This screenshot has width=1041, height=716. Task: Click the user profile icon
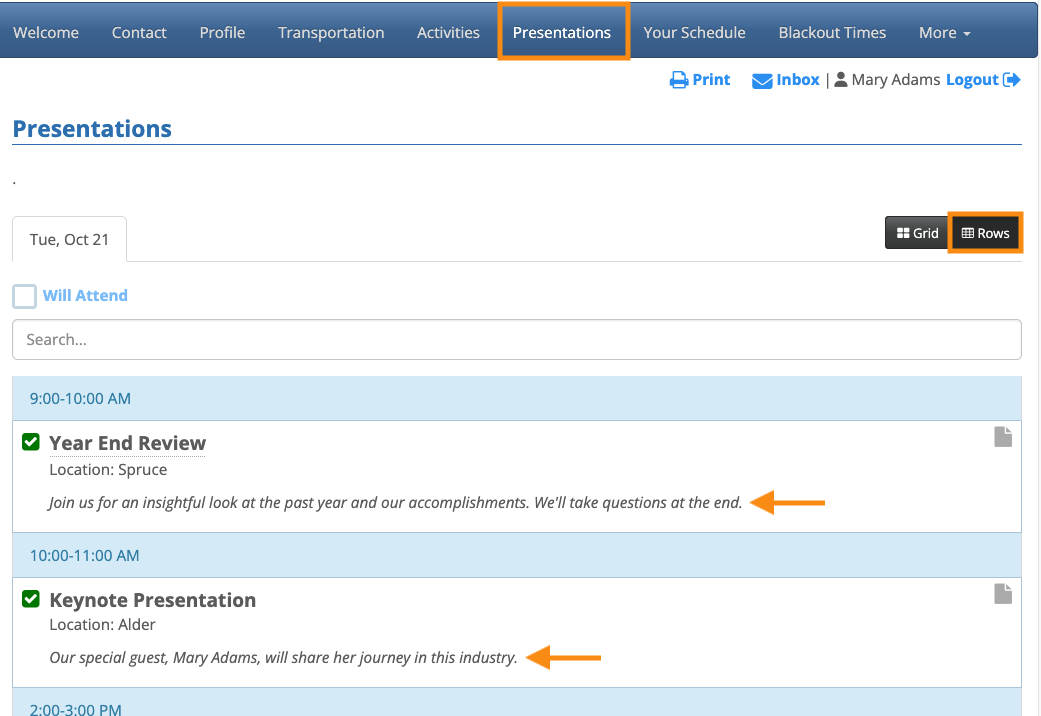coord(841,80)
